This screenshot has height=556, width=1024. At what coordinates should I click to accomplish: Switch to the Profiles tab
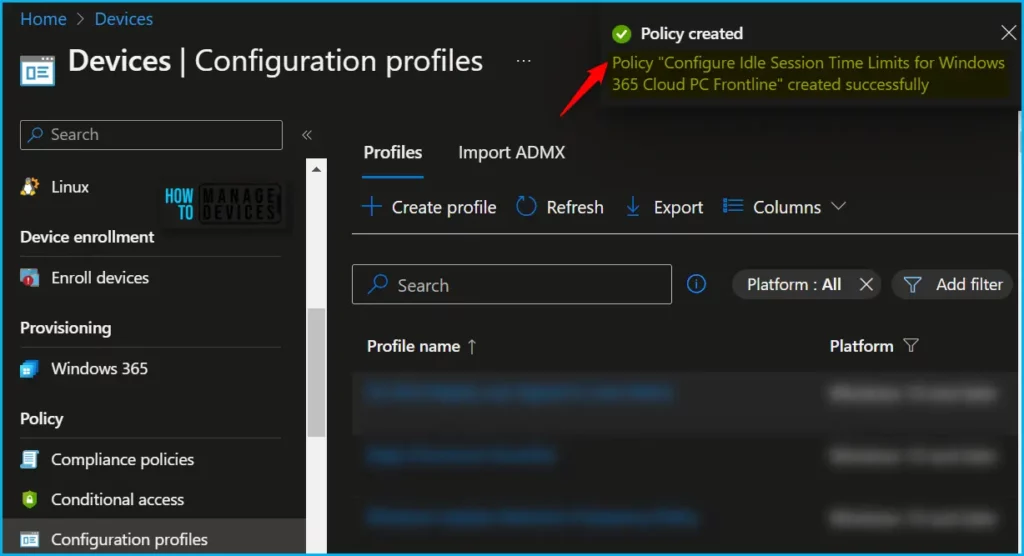click(x=392, y=152)
